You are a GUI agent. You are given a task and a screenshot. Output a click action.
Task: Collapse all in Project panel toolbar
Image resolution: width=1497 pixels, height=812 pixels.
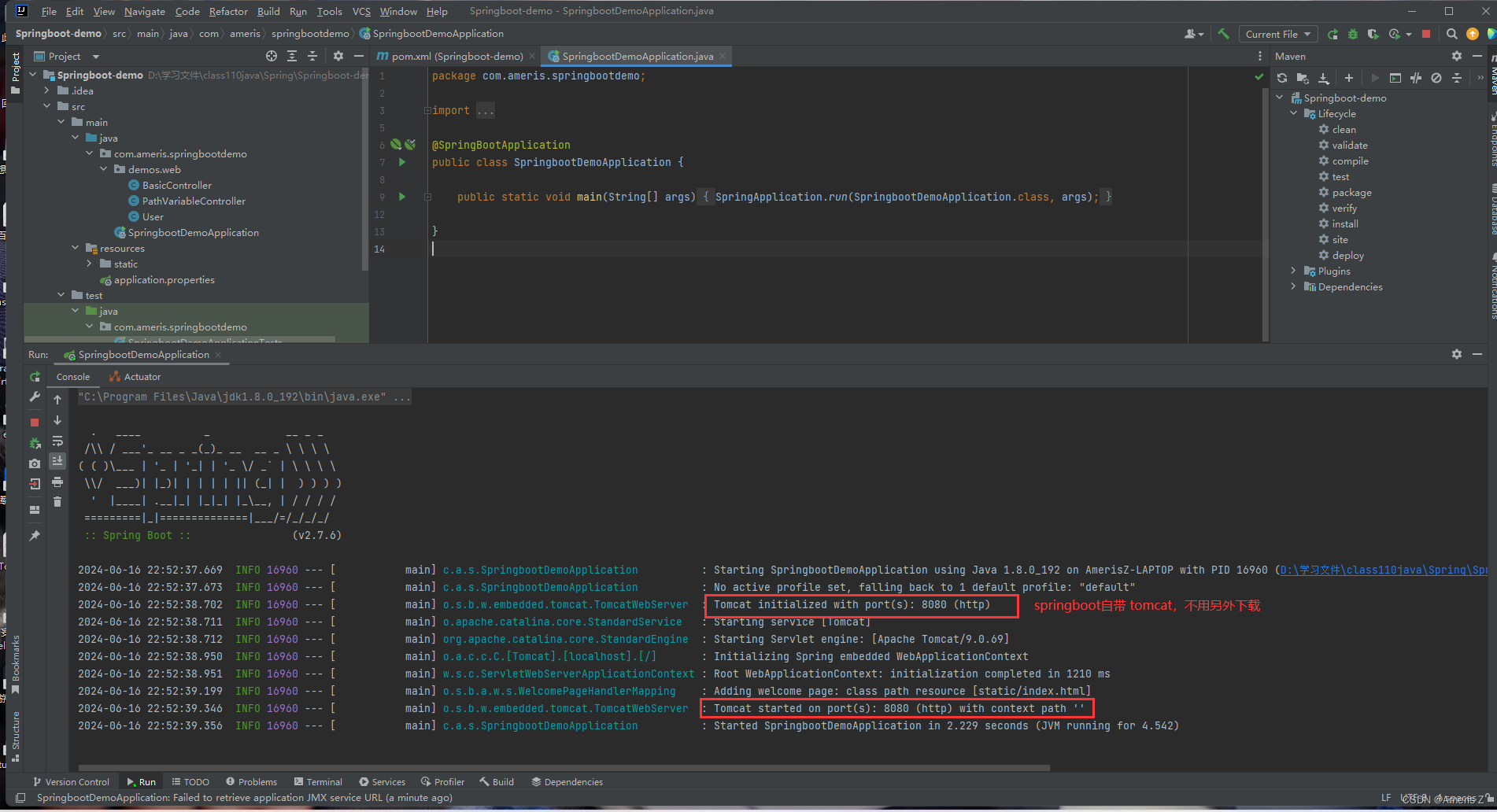[x=312, y=56]
